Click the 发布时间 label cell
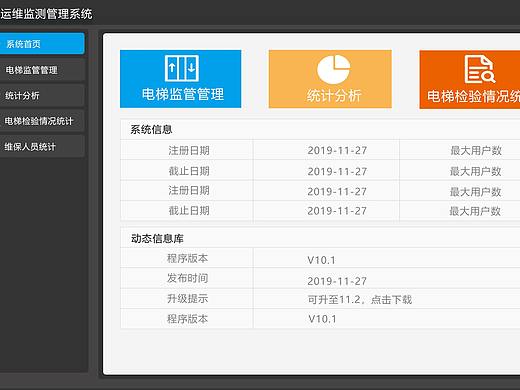This screenshot has height=390, width=520. [x=187, y=278]
